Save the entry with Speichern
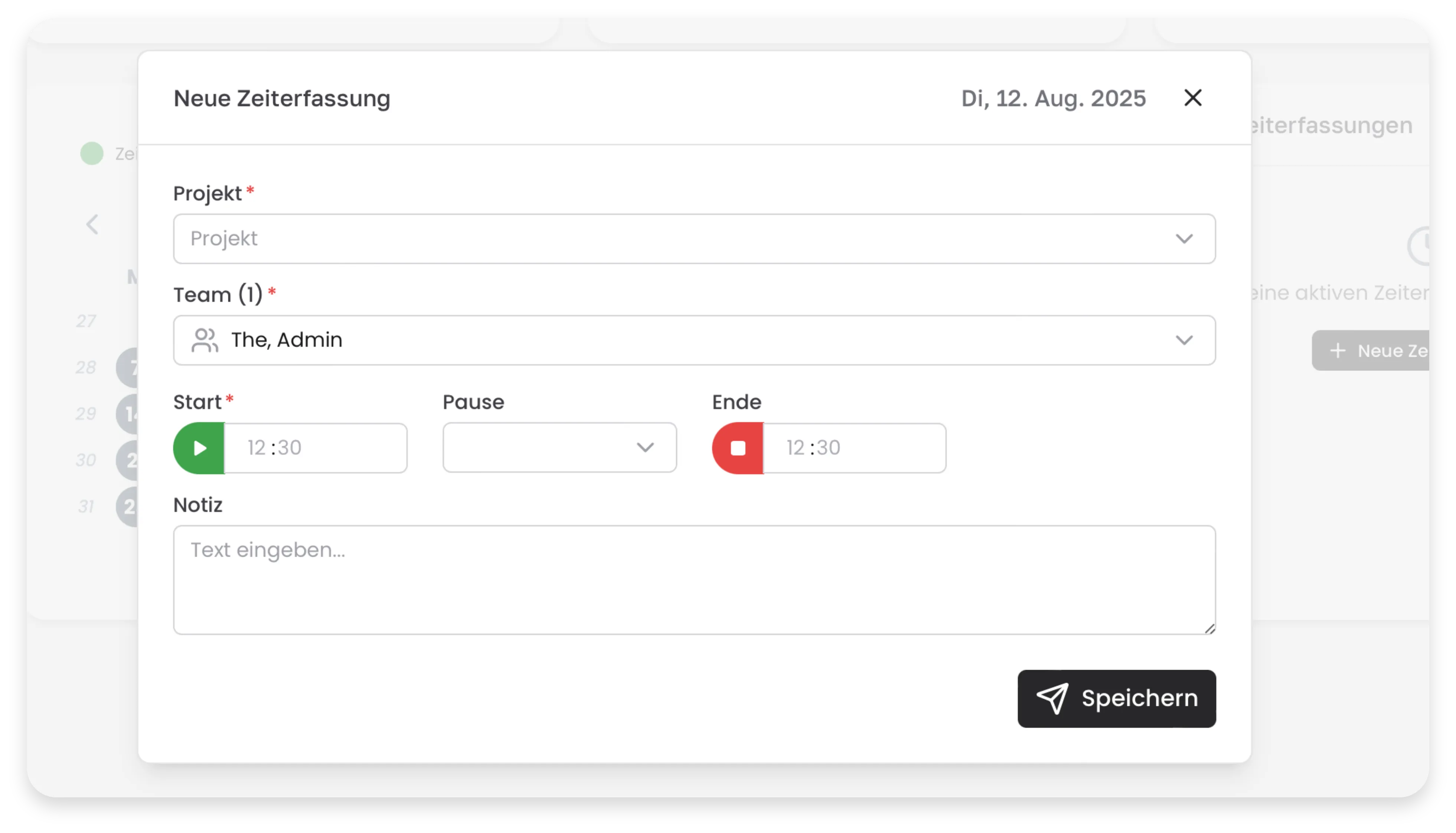The height and width of the screenshot is (833, 1456). tap(1116, 699)
